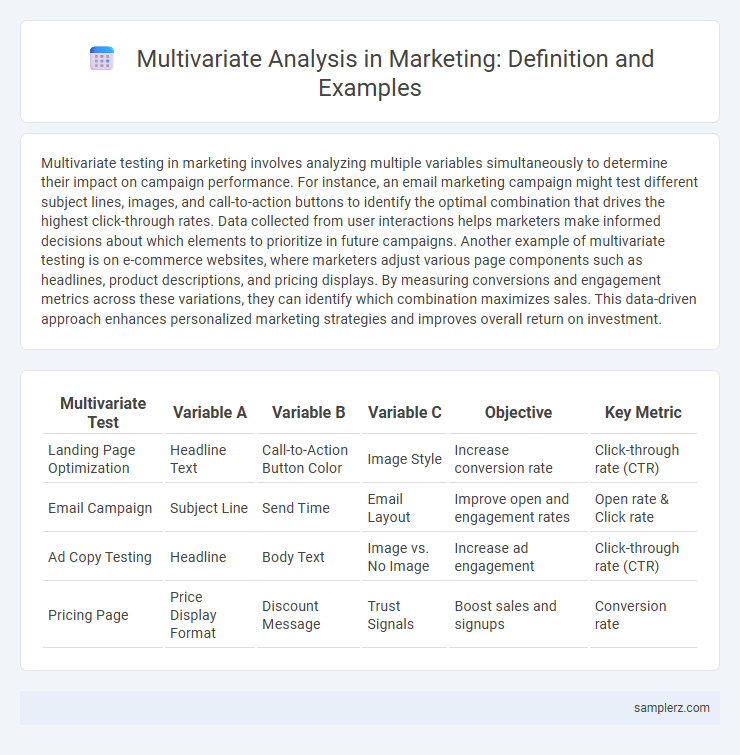The width and height of the screenshot is (740, 755).
Task: Select the 'Subject Line' cell
Action: pyautogui.click(x=210, y=508)
